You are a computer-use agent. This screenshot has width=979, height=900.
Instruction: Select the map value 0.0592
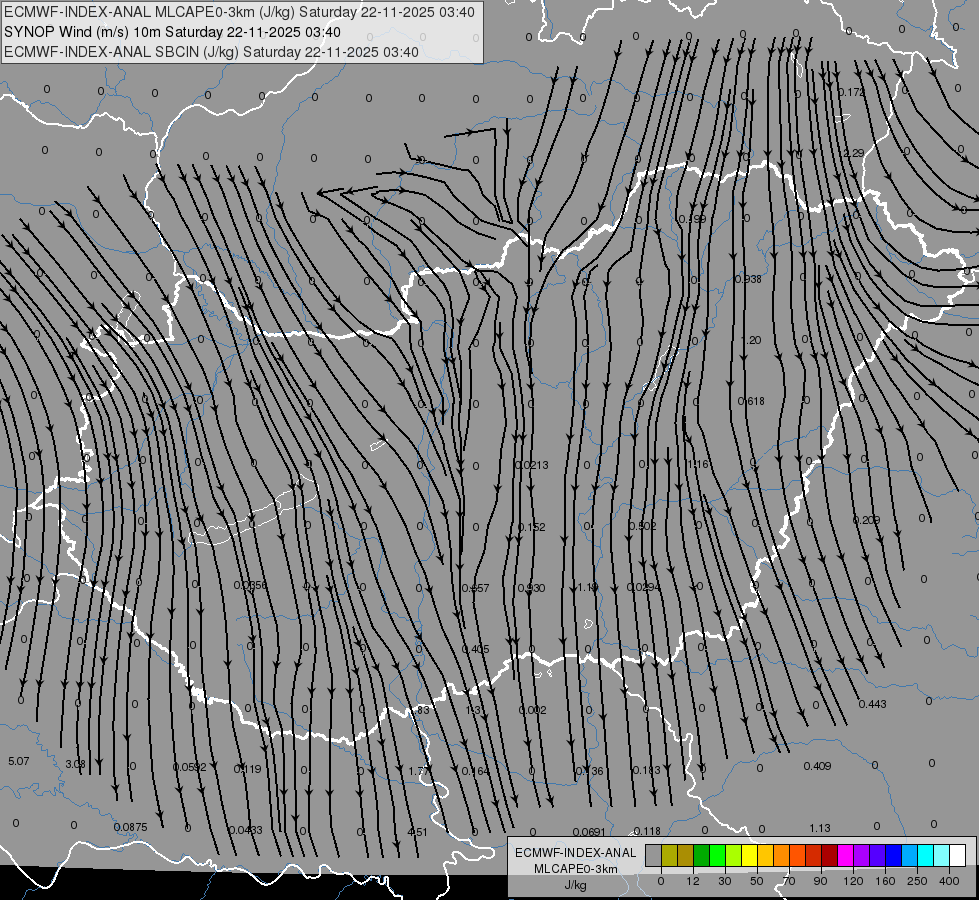(189, 767)
